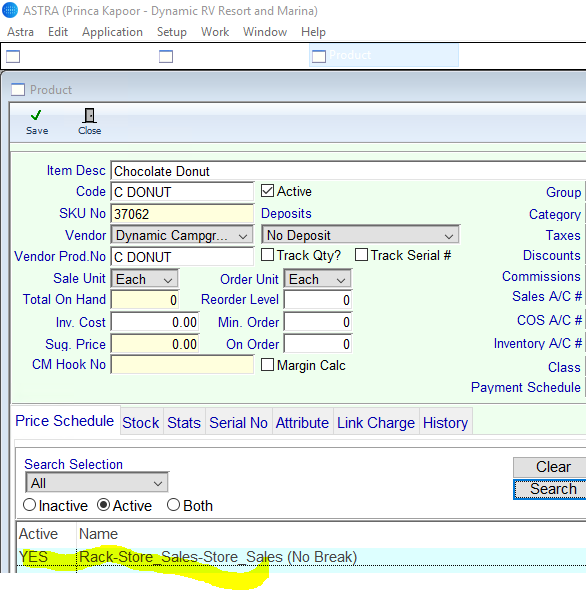Click the Close door icon
This screenshot has width=586, height=590.
click(x=90, y=116)
